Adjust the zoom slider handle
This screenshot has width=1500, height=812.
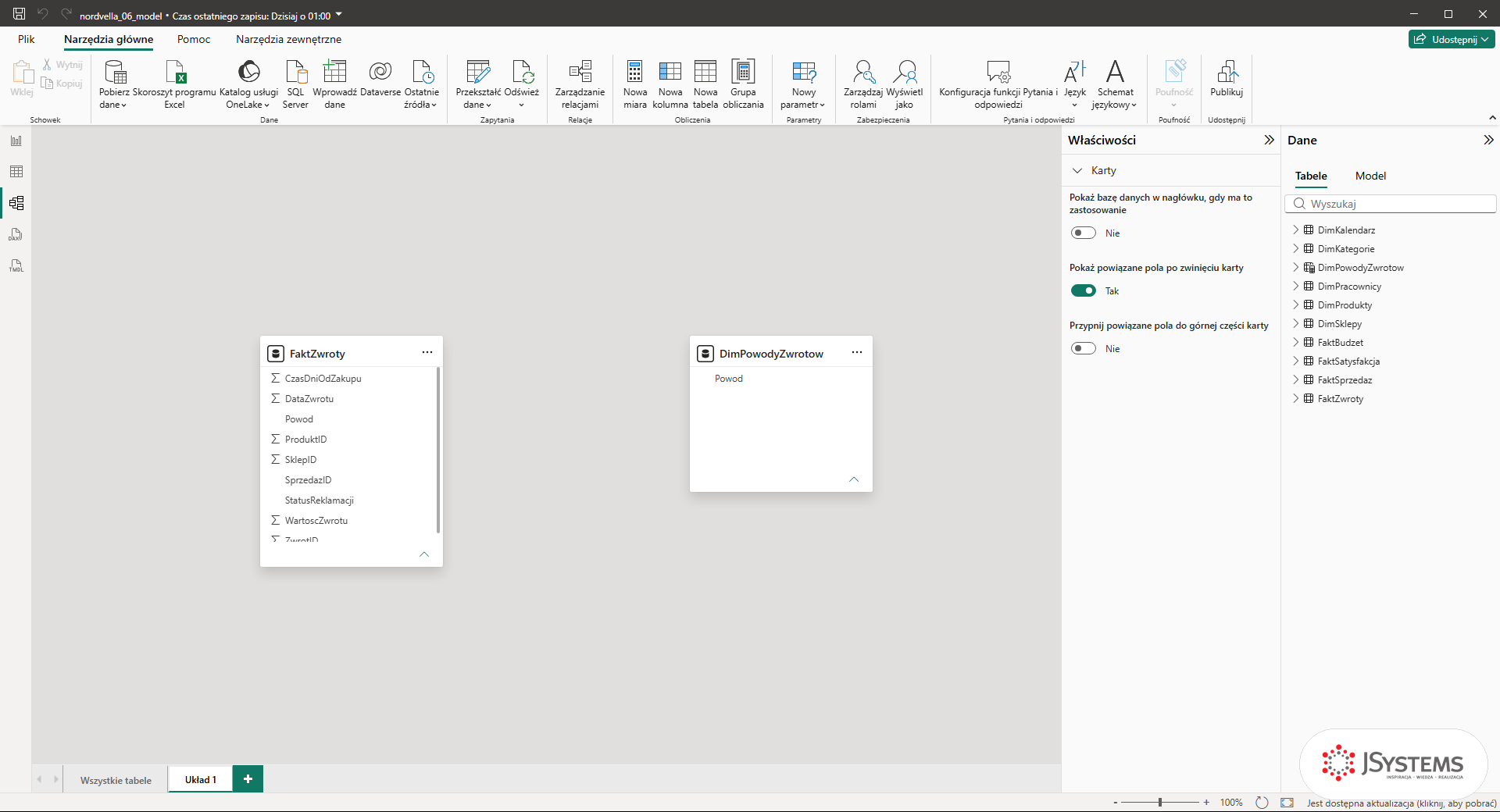tap(1160, 802)
